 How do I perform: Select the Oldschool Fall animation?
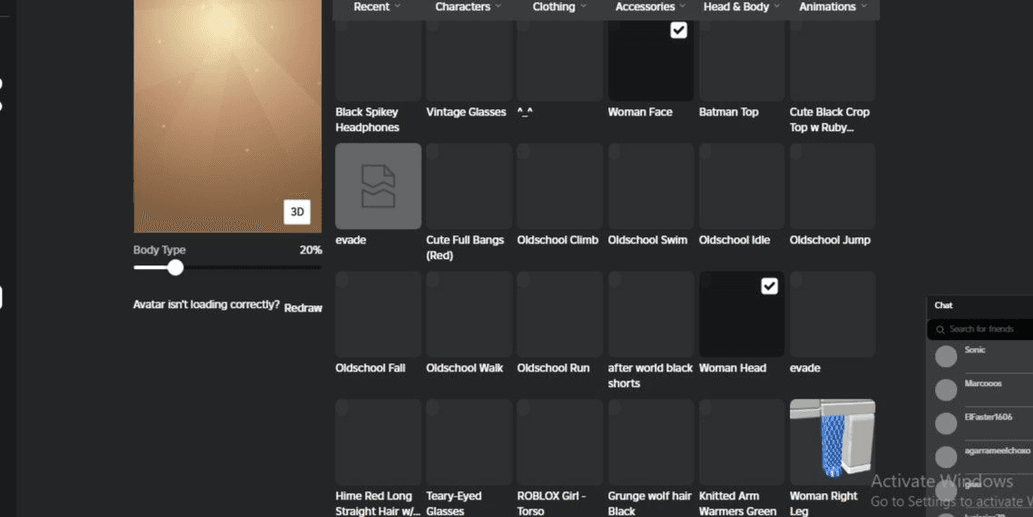click(378, 314)
